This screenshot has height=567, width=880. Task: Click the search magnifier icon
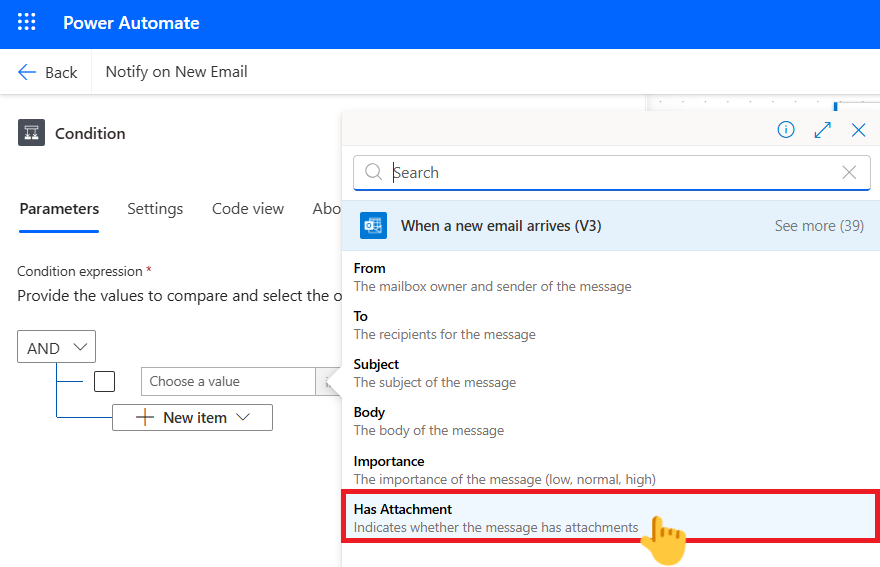point(374,173)
